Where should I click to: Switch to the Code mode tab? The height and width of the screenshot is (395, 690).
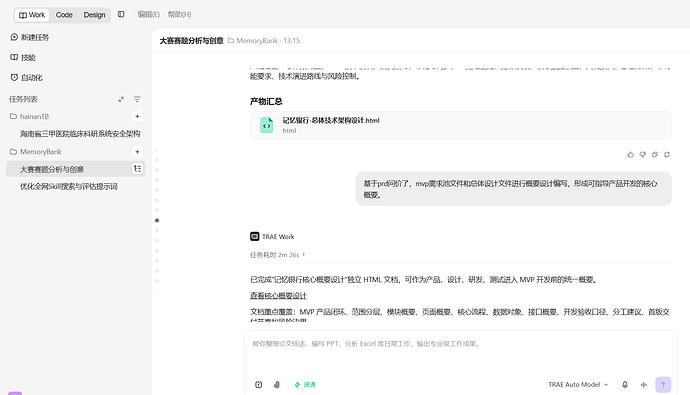pos(64,15)
